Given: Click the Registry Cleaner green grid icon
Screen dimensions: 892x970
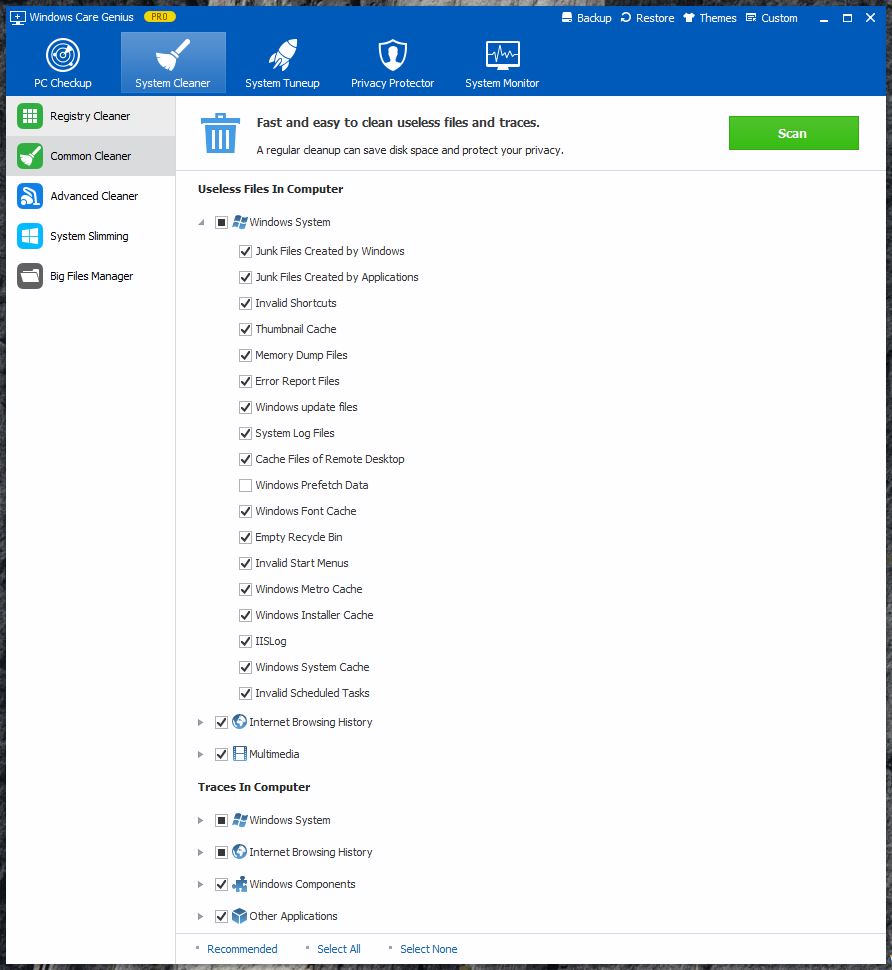Looking at the screenshot, I should (30, 116).
